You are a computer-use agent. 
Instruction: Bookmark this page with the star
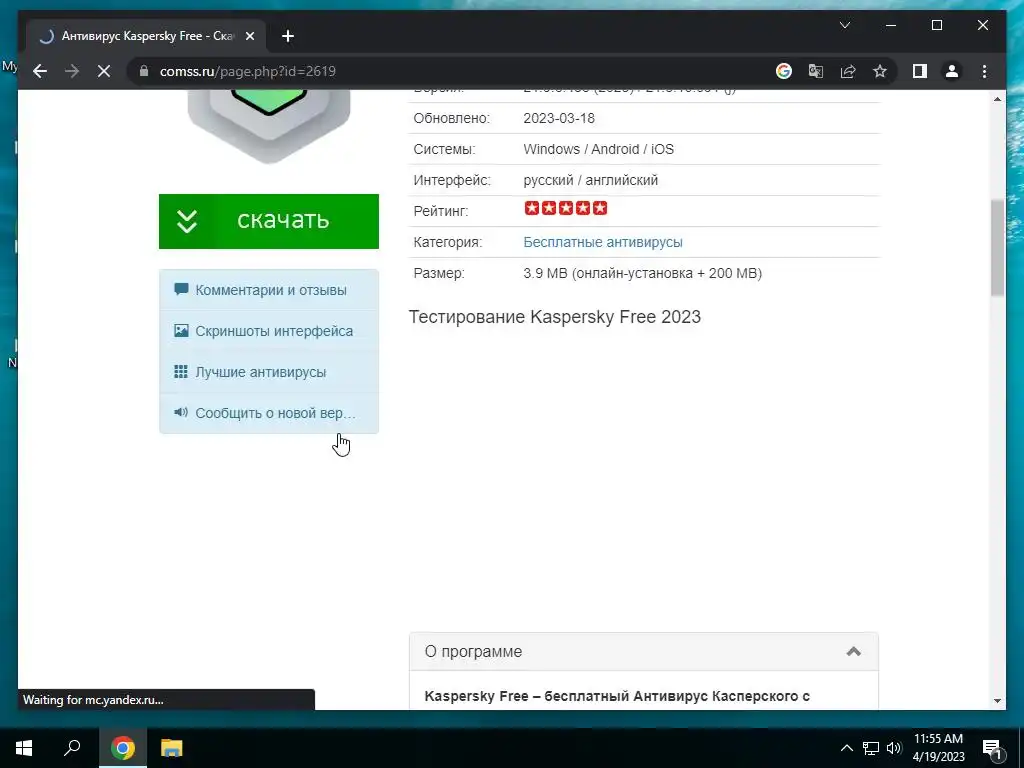[880, 71]
